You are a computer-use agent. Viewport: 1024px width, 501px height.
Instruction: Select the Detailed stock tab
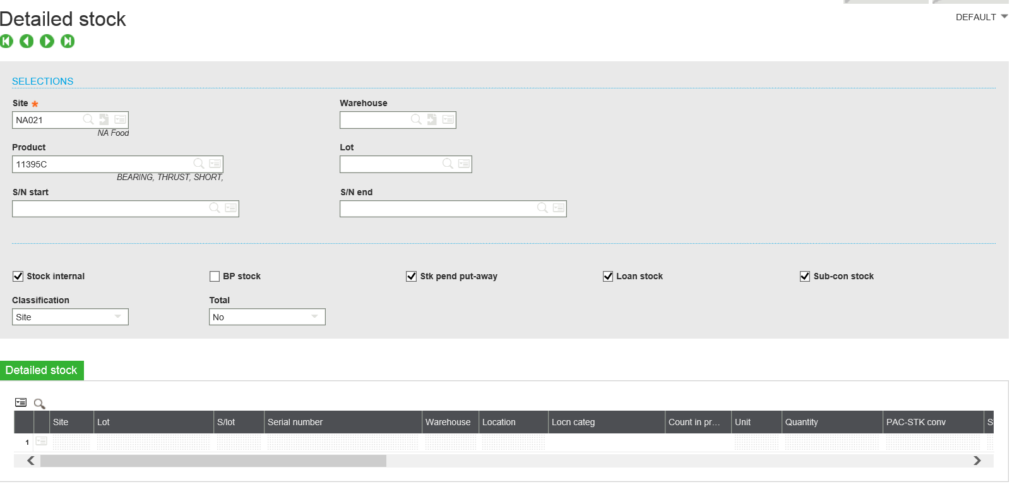(42, 370)
